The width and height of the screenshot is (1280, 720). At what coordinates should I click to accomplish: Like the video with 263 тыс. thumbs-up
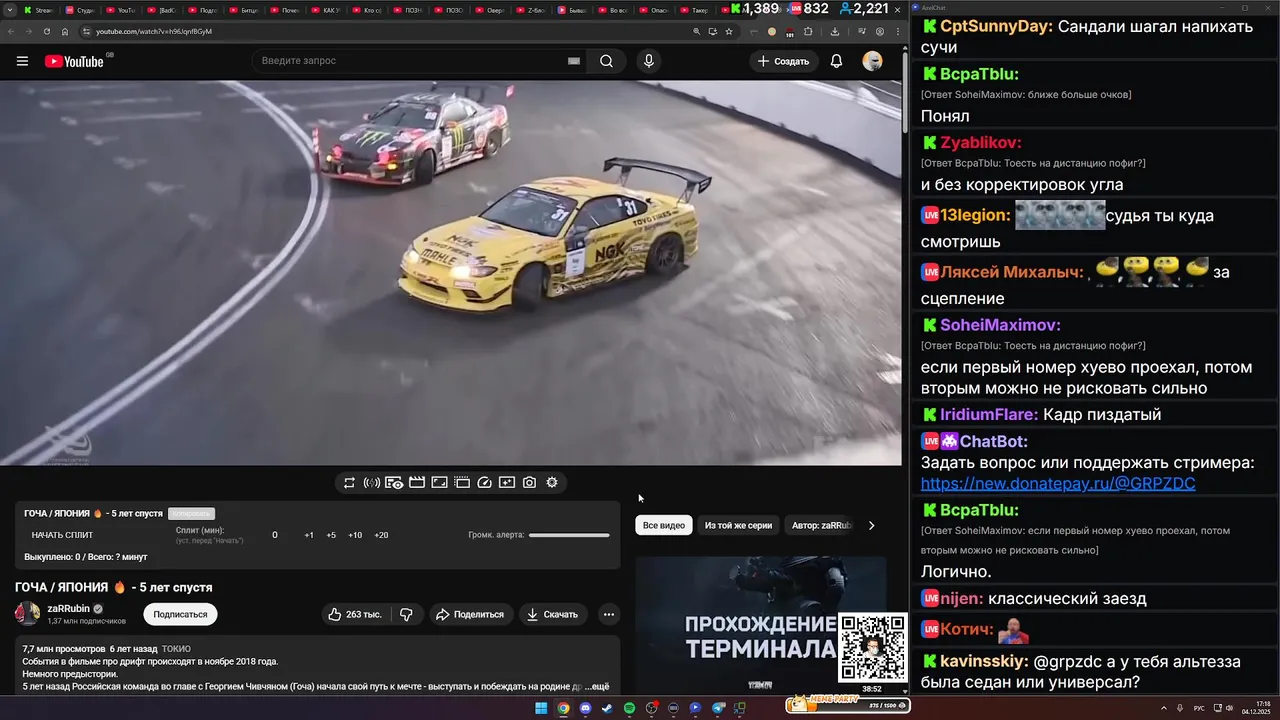[x=356, y=614]
